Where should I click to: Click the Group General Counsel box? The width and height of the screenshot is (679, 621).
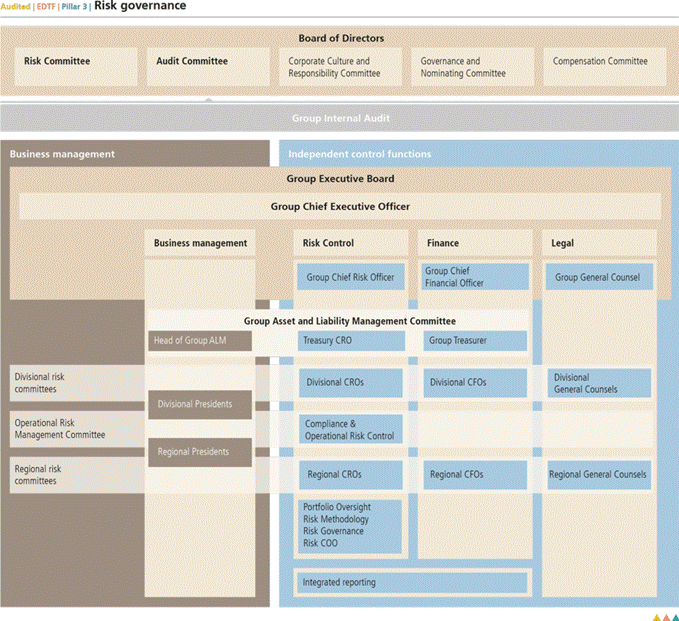pyautogui.click(x=598, y=277)
